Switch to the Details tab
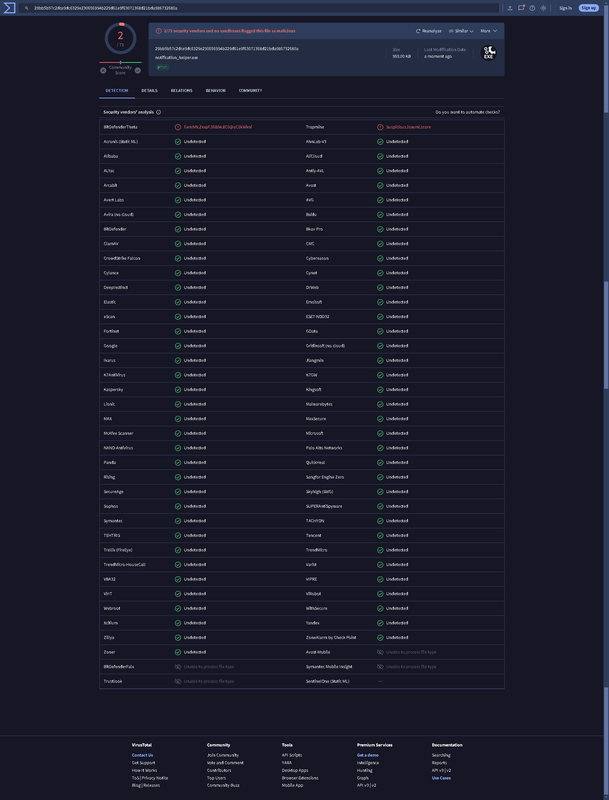Image resolution: width=609 pixels, height=800 pixels. click(149, 91)
